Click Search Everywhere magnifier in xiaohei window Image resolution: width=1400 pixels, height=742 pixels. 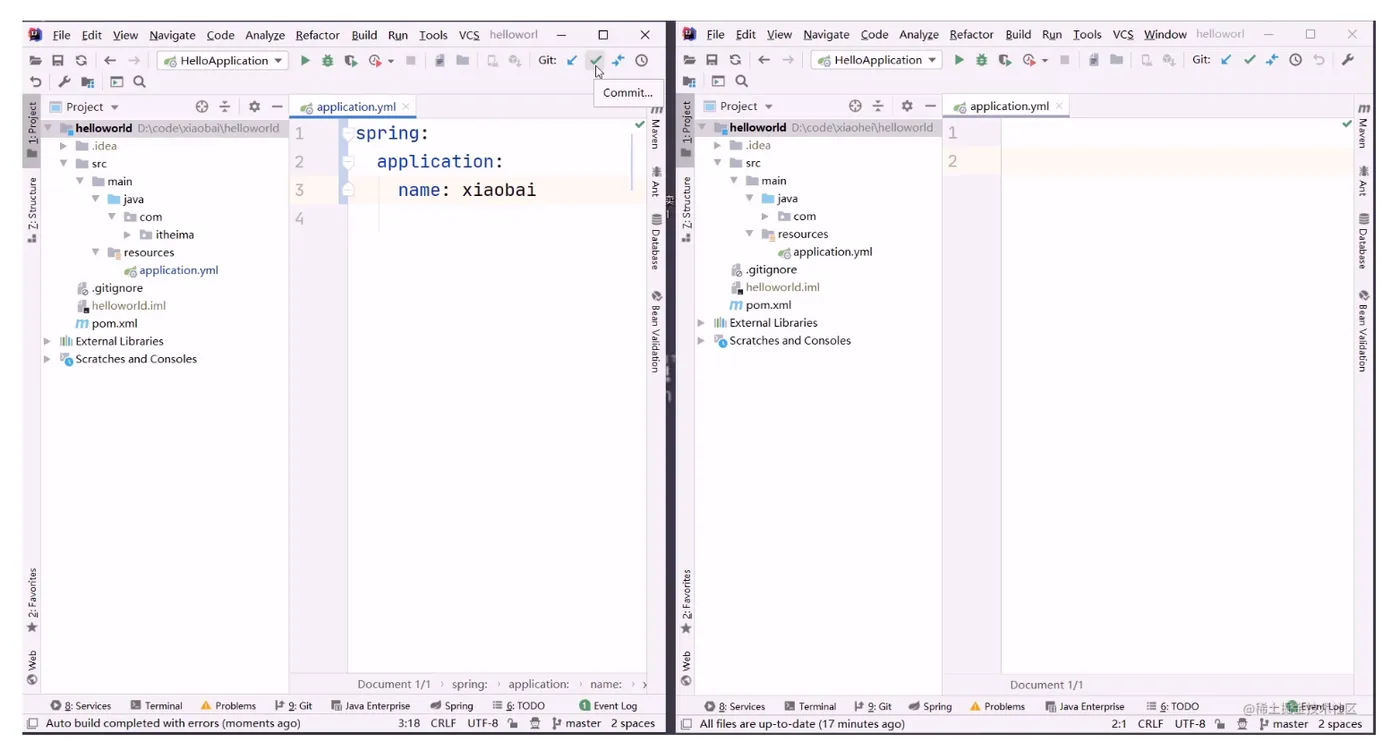[x=742, y=81]
